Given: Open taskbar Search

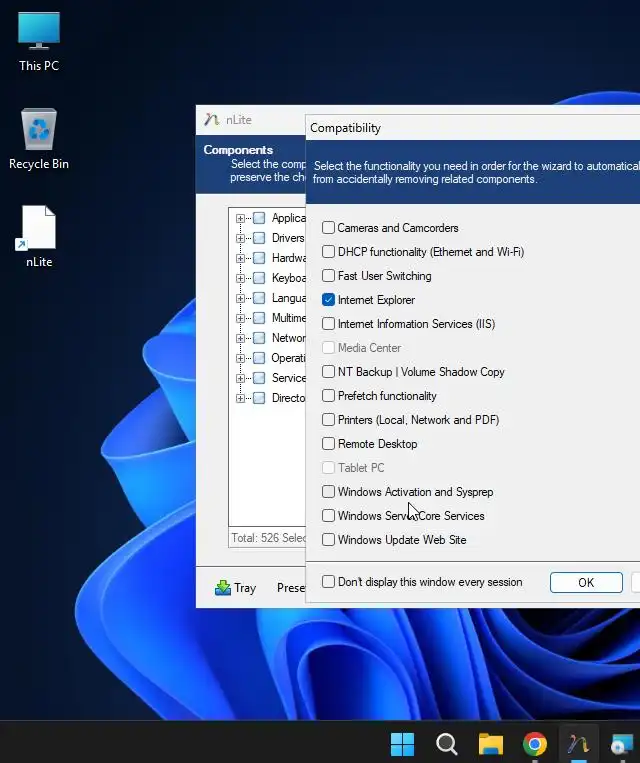Looking at the screenshot, I should 446,744.
